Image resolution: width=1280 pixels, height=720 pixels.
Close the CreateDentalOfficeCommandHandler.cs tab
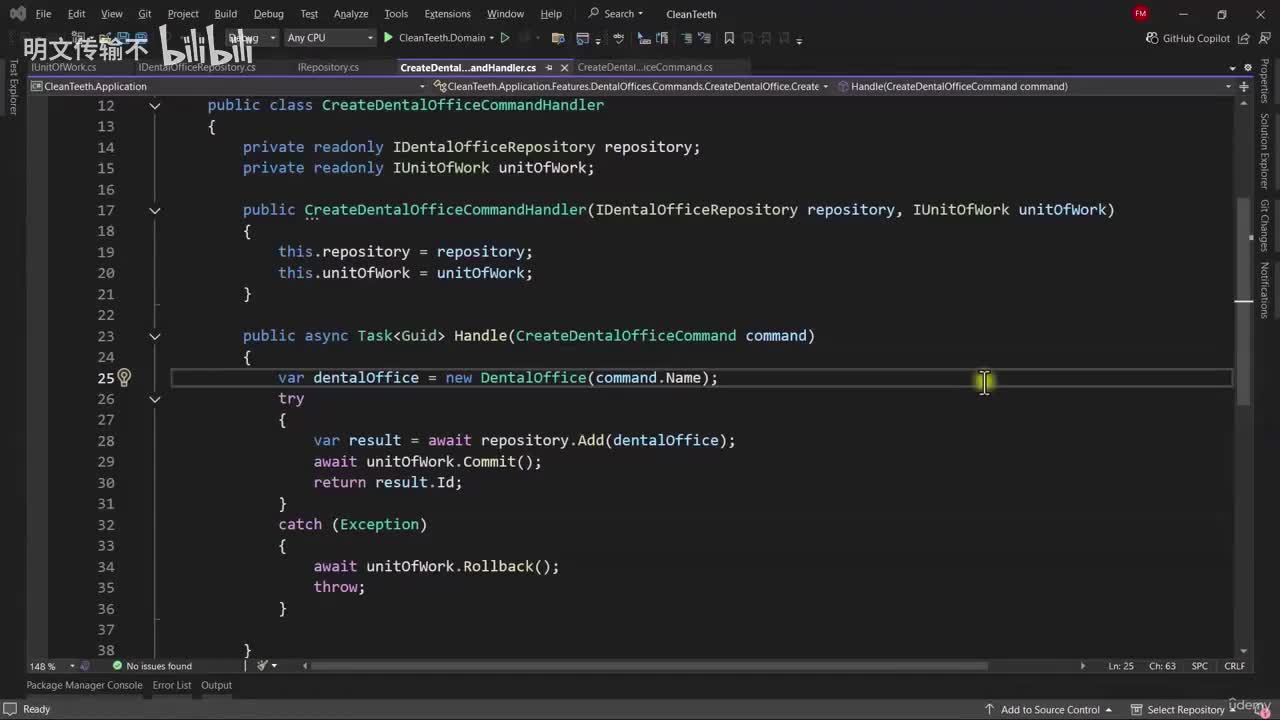point(564,68)
